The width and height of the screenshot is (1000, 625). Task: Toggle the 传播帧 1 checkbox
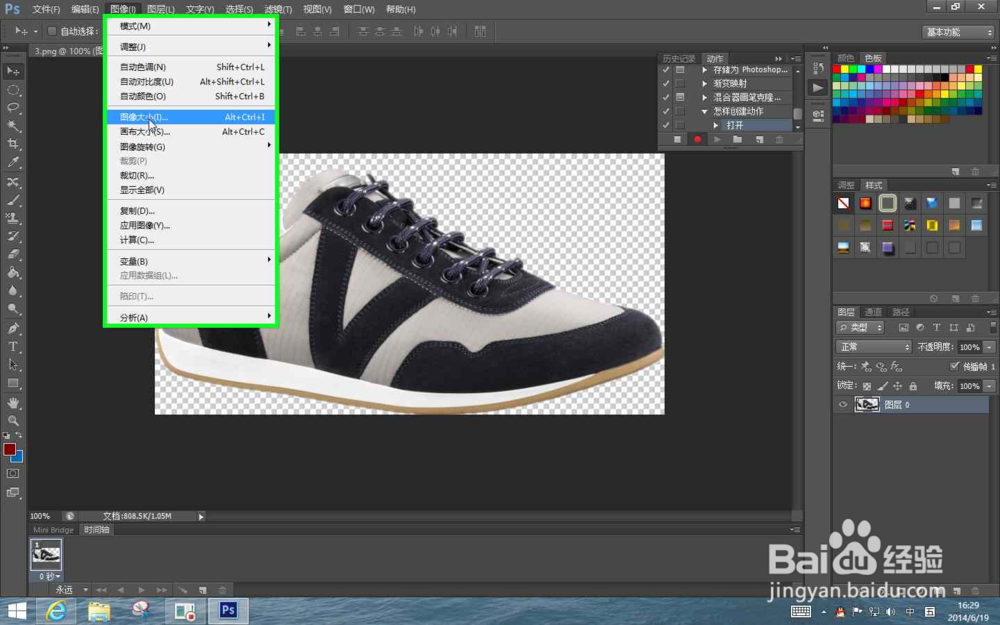point(954,366)
